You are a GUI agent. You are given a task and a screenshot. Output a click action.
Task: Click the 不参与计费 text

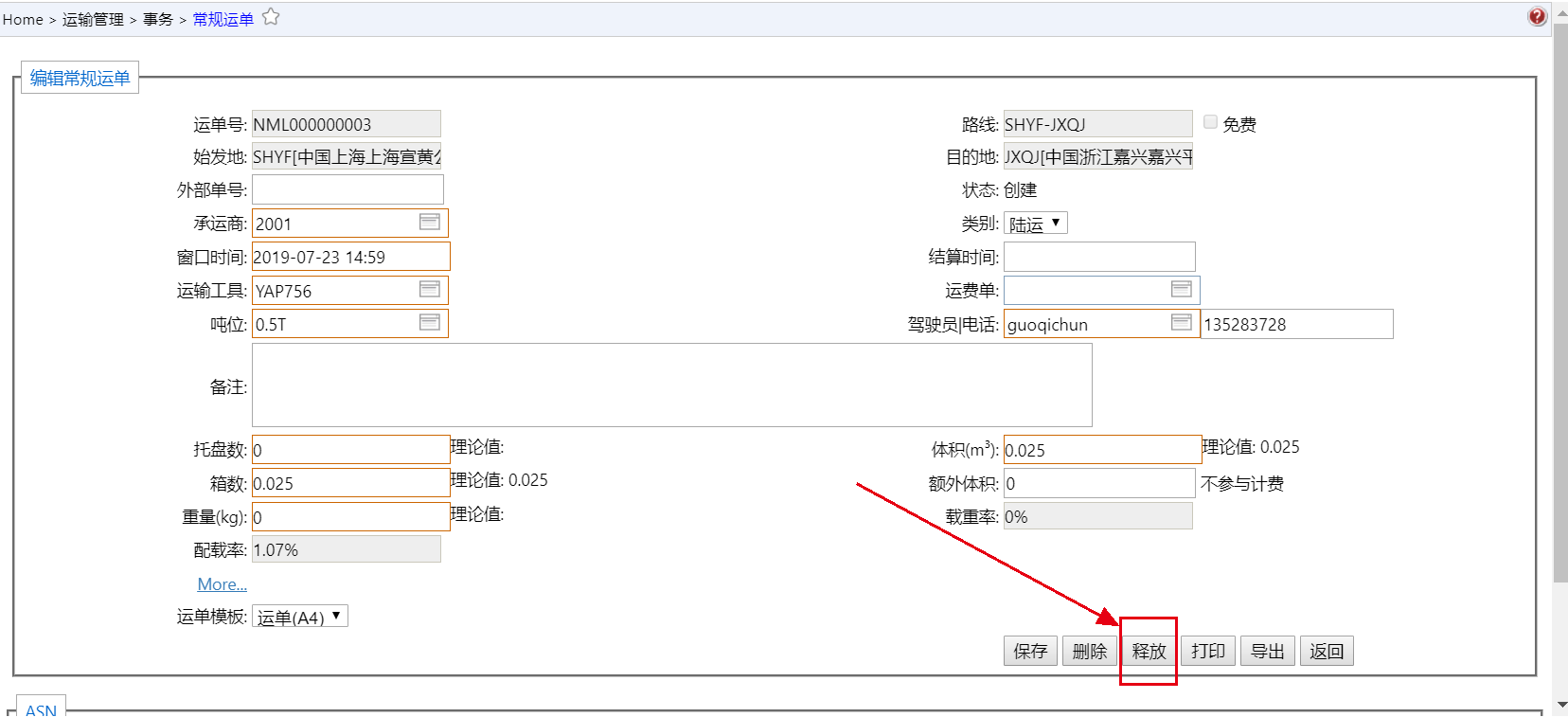(1242, 484)
